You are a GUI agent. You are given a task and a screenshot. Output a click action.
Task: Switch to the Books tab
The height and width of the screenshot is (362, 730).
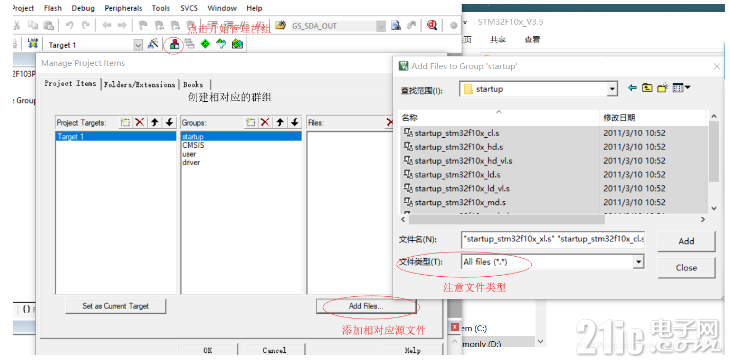point(193,84)
